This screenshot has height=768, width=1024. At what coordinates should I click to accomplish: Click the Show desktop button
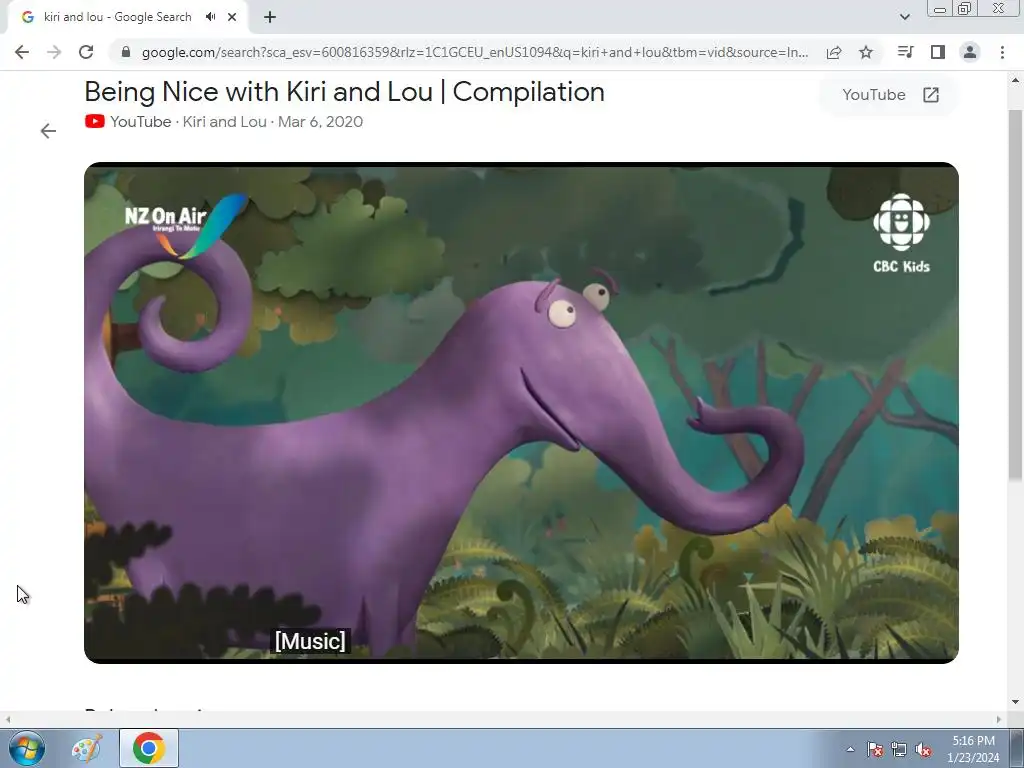[x=1017, y=748]
